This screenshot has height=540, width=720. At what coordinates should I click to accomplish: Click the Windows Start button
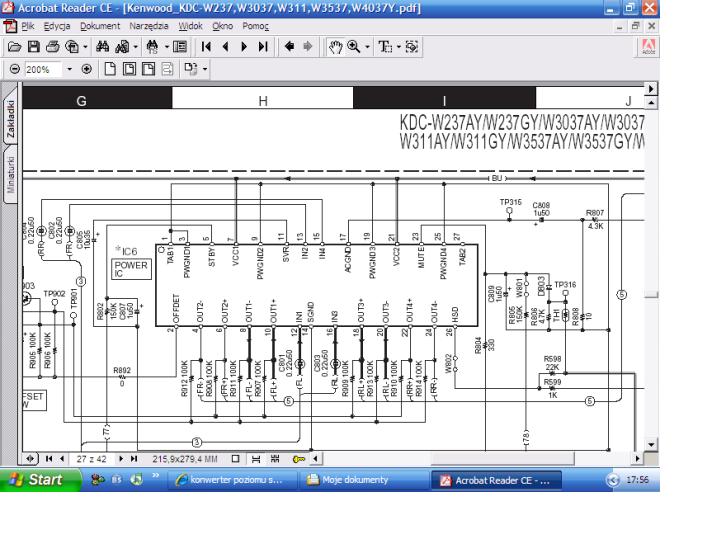pyautogui.click(x=39, y=480)
